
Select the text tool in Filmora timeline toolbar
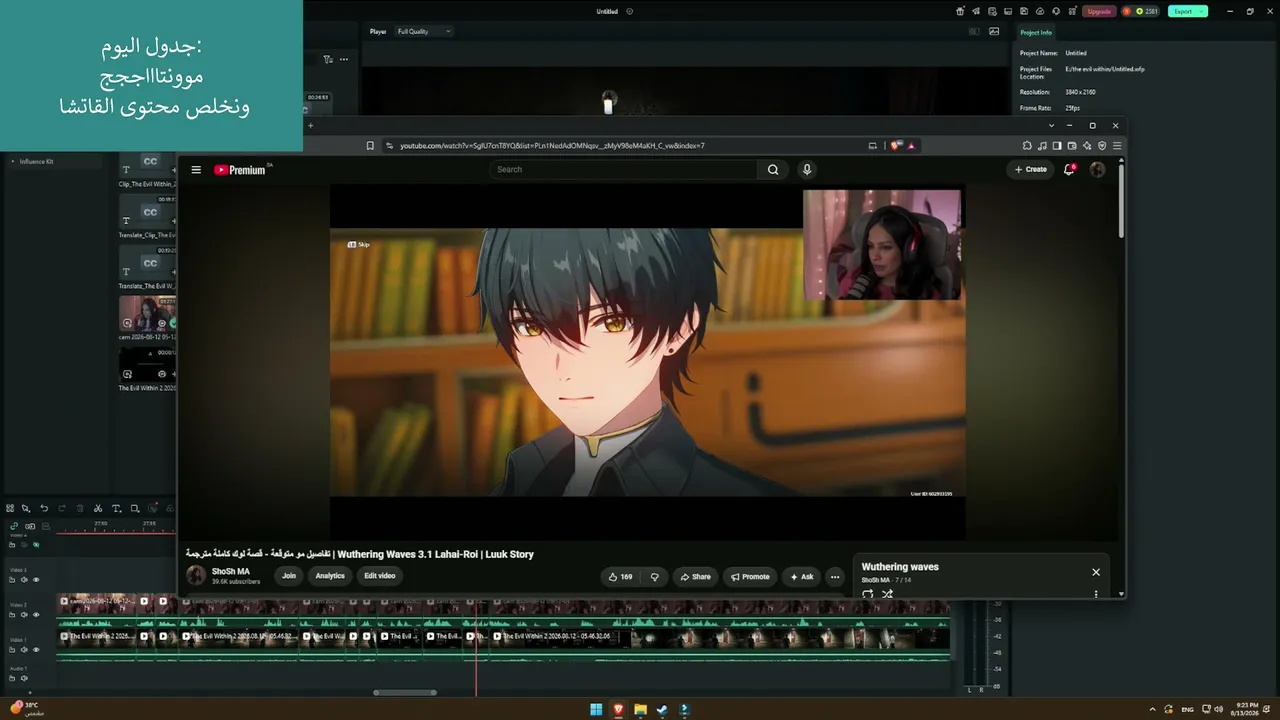click(116, 509)
